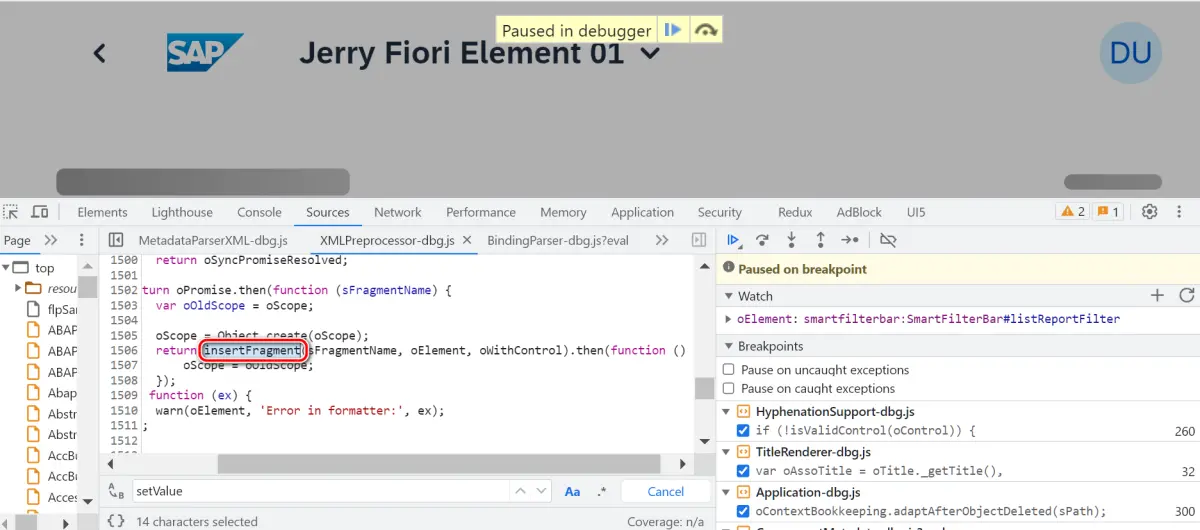The width and height of the screenshot is (1200, 530).
Task: Enable Pause on caught exceptions
Action: (x=729, y=388)
